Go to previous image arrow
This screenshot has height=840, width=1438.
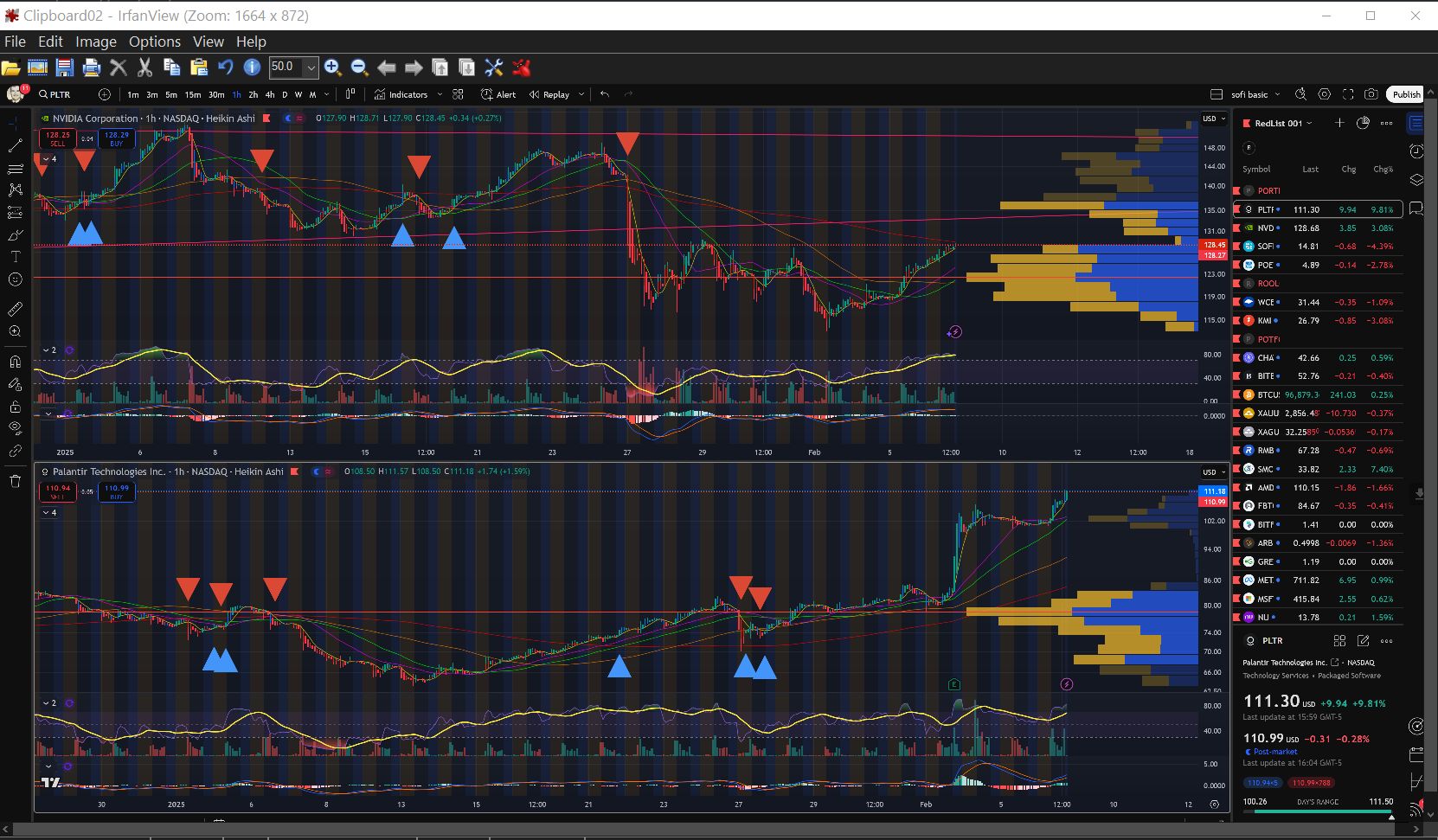(x=387, y=67)
